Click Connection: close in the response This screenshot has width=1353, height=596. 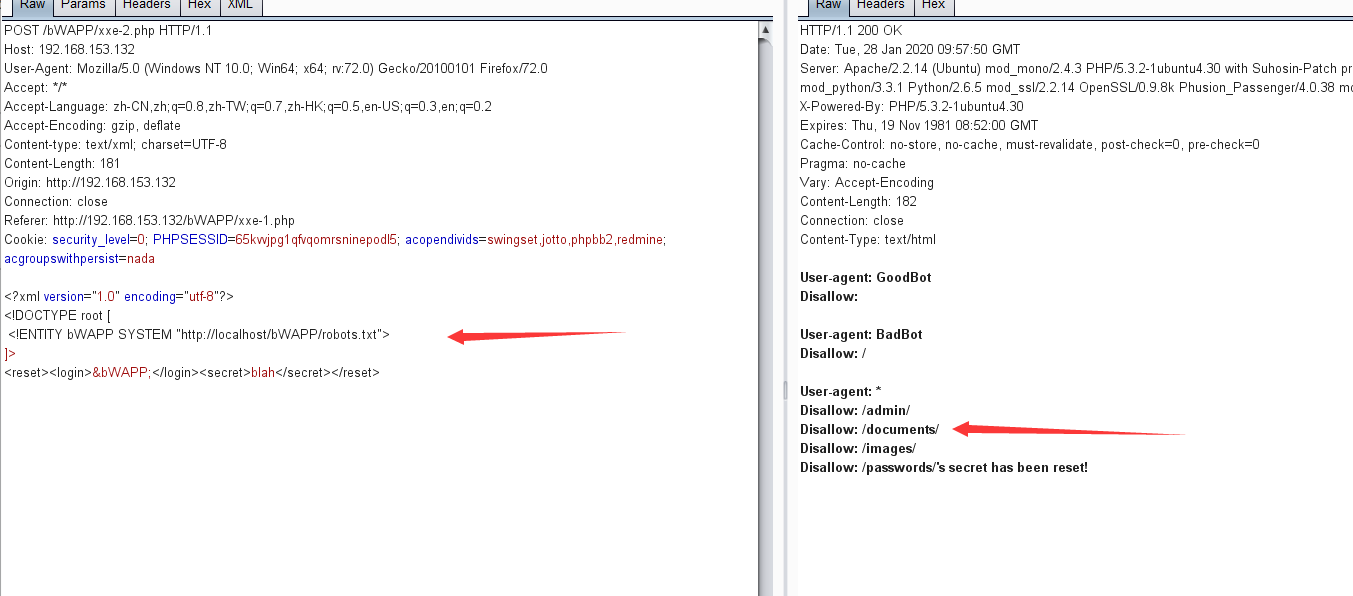pos(852,221)
